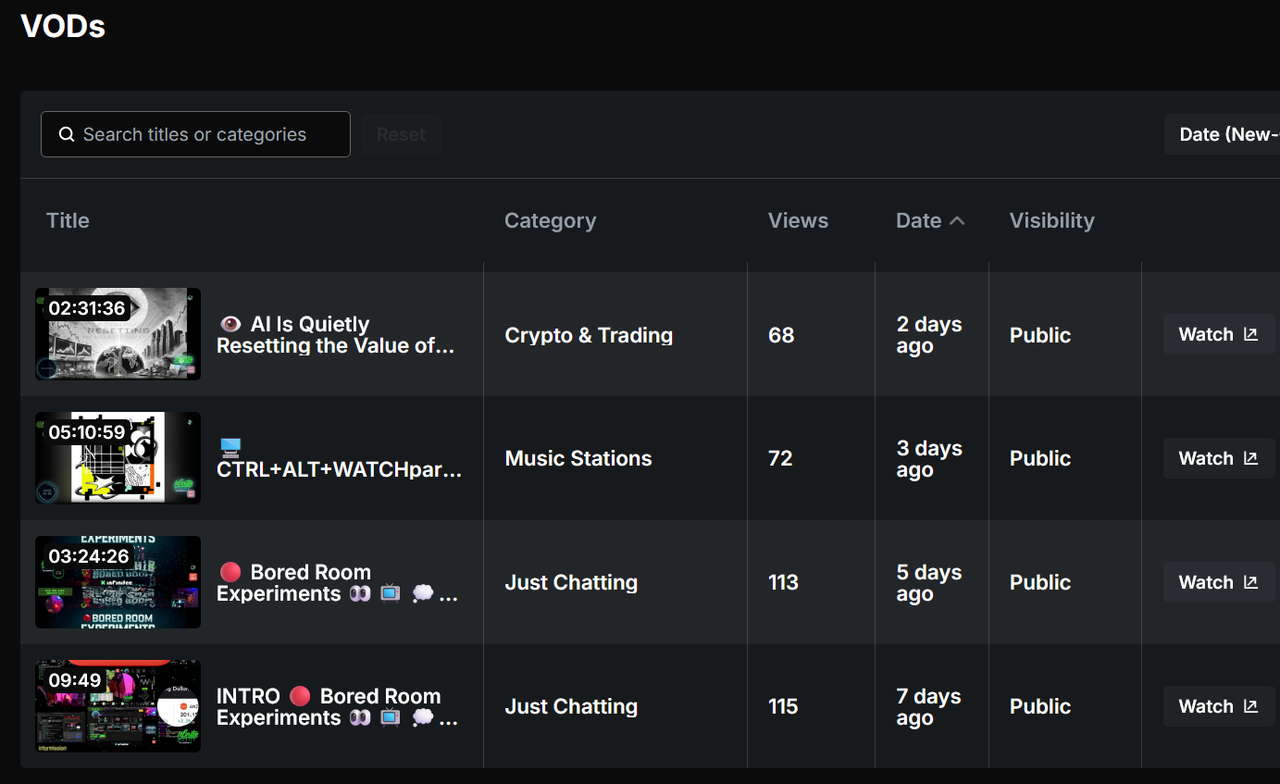Click the INTRO Bored Room Experiments title
This screenshot has width=1280, height=784.
[x=338, y=707]
